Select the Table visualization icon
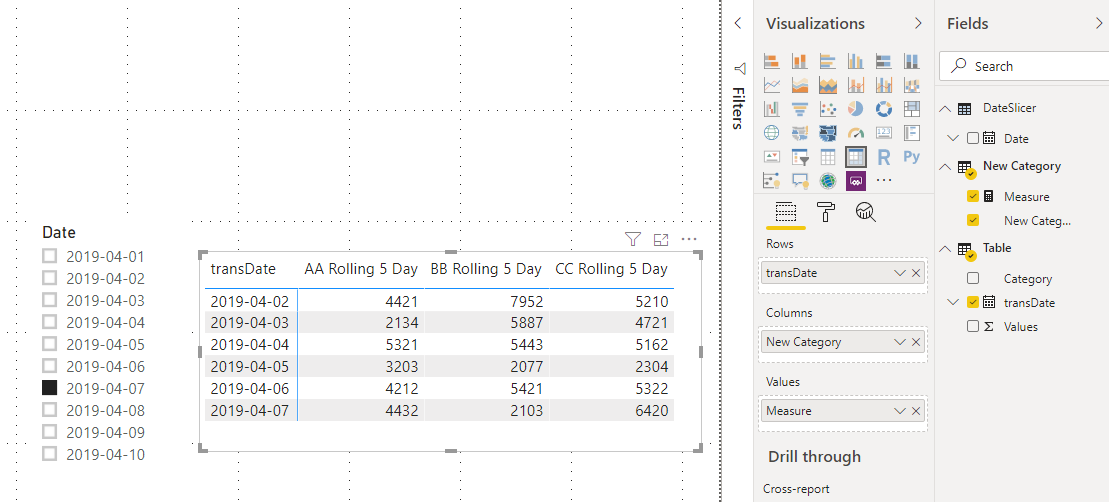 coord(828,157)
